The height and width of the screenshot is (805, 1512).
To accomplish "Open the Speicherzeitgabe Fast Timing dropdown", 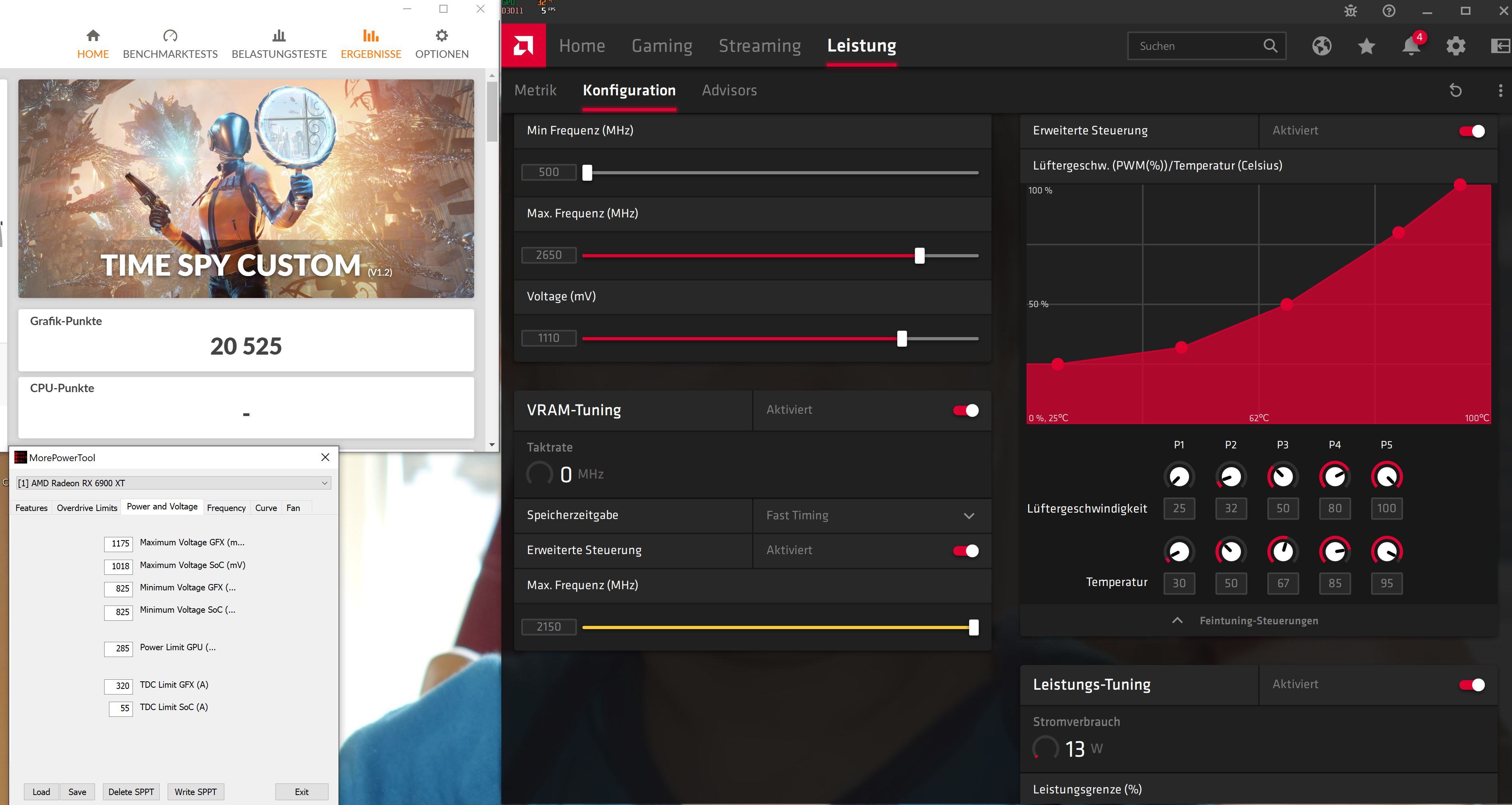I will 872,515.
